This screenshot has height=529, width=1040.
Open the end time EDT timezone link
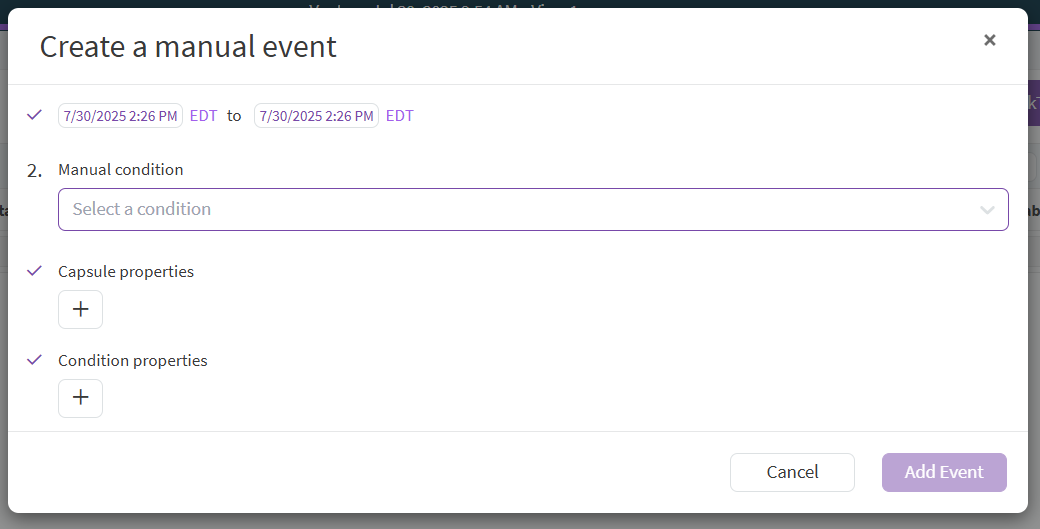pos(400,116)
